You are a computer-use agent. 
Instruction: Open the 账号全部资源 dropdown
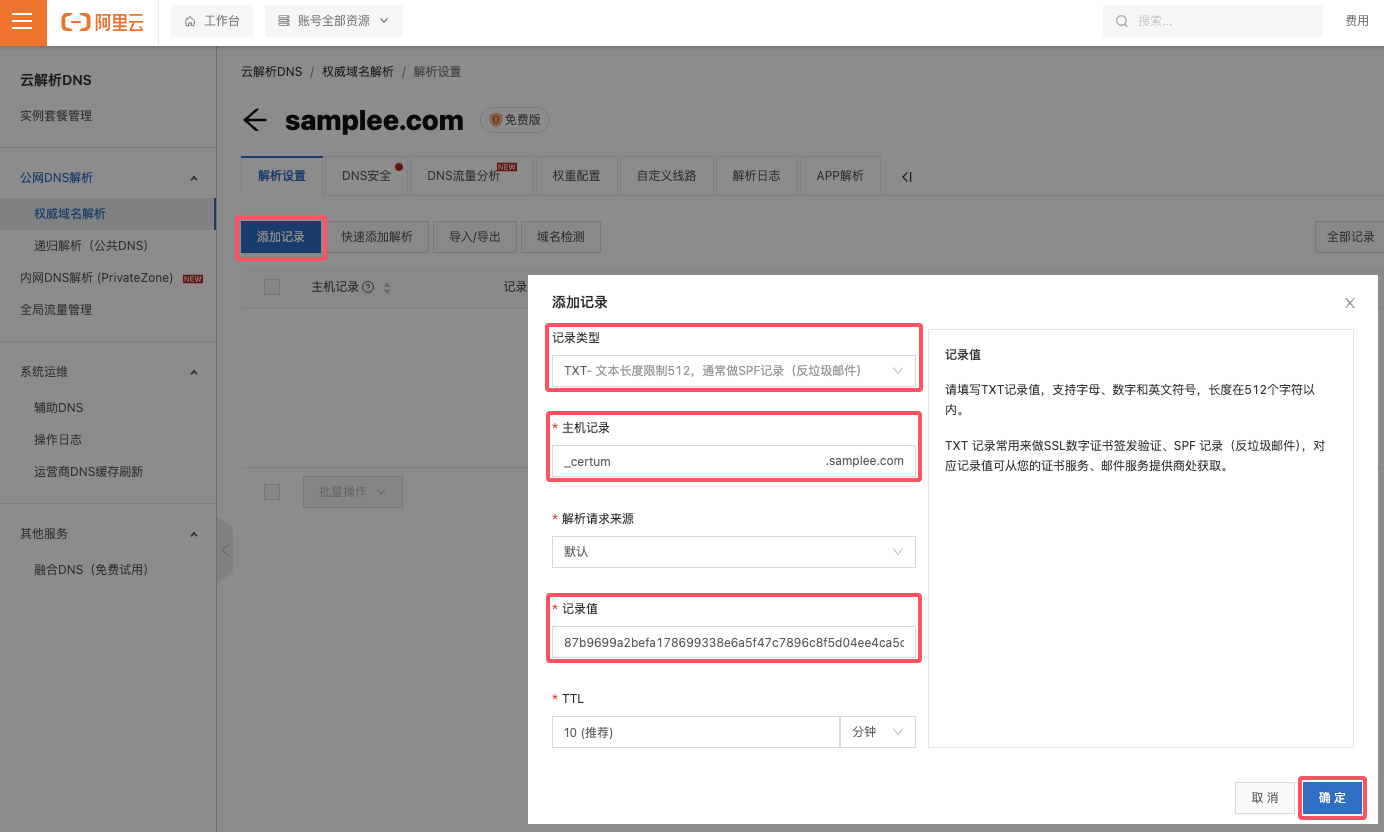click(x=334, y=21)
